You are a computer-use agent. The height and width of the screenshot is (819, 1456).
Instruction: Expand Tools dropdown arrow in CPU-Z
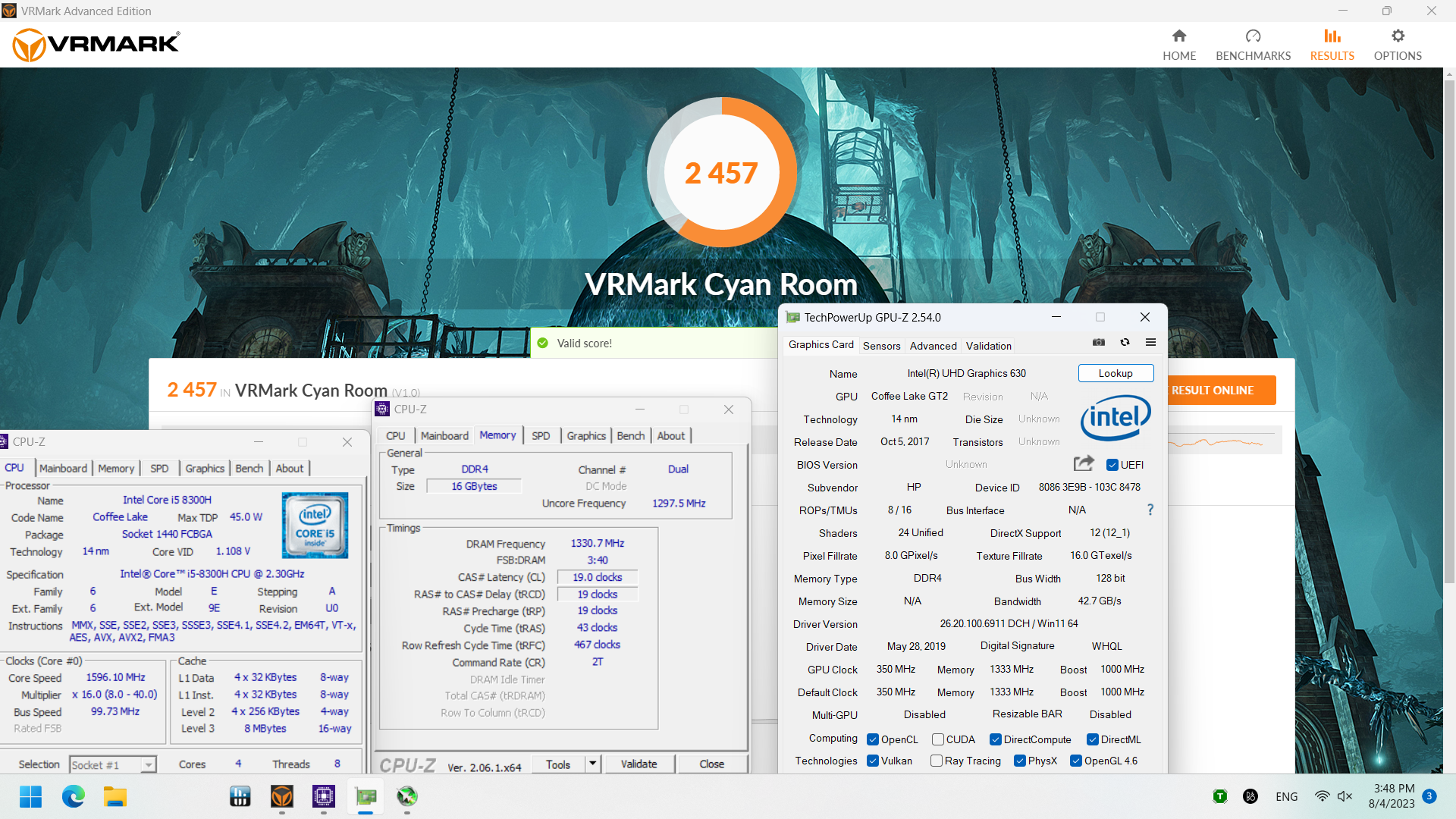point(593,764)
